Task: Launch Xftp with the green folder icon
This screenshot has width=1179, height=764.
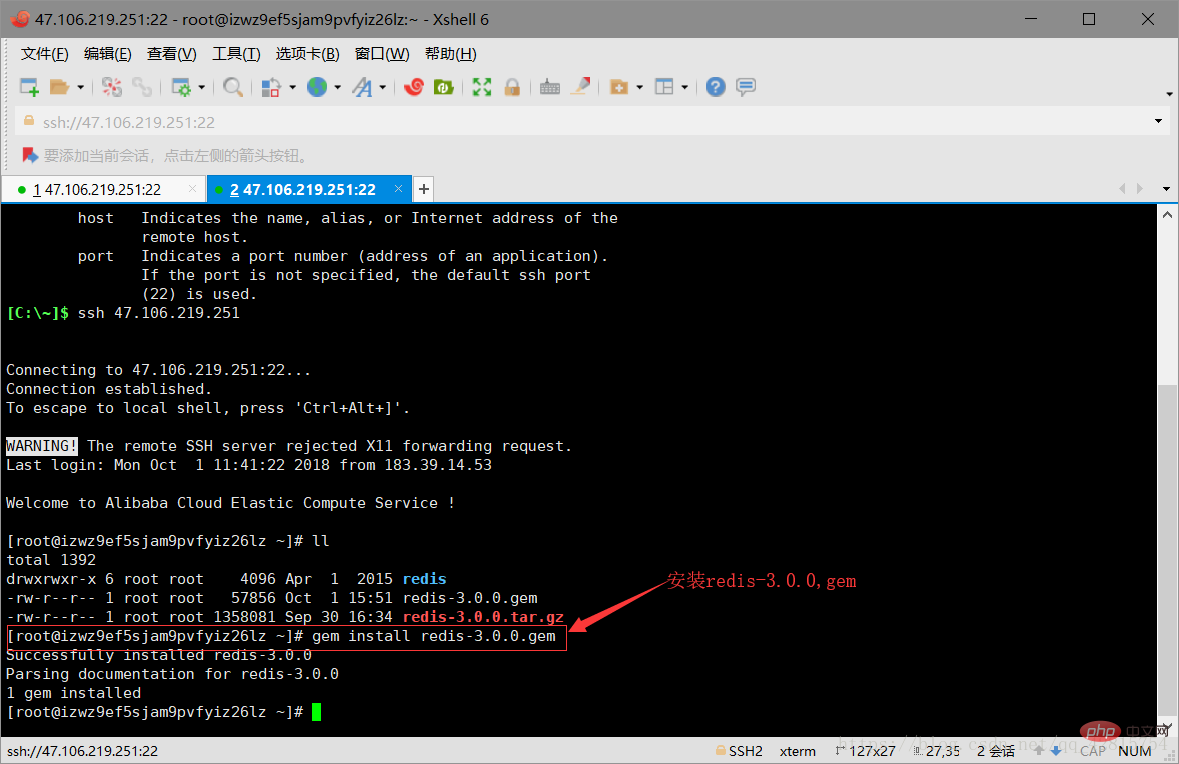Action: tap(444, 87)
